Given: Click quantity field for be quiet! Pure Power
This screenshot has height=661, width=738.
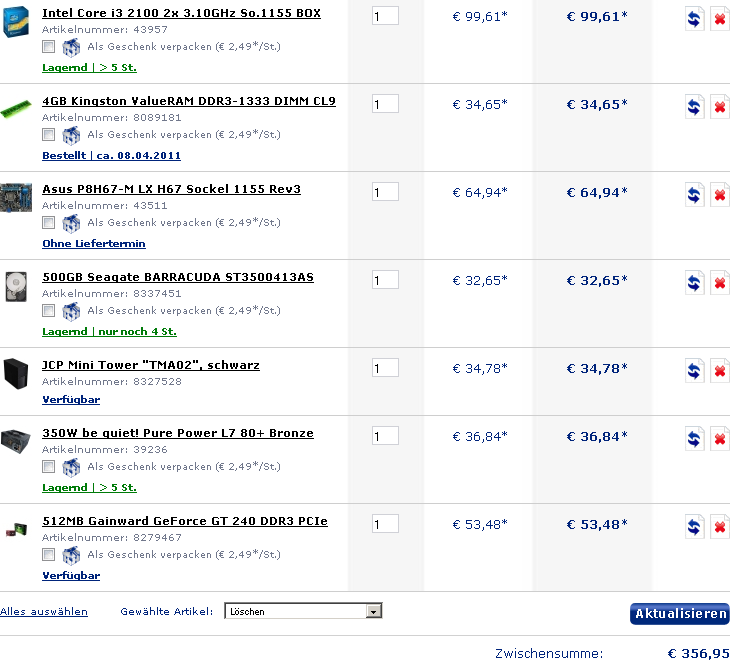Looking at the screenshot, I should [x=385, y=436].
